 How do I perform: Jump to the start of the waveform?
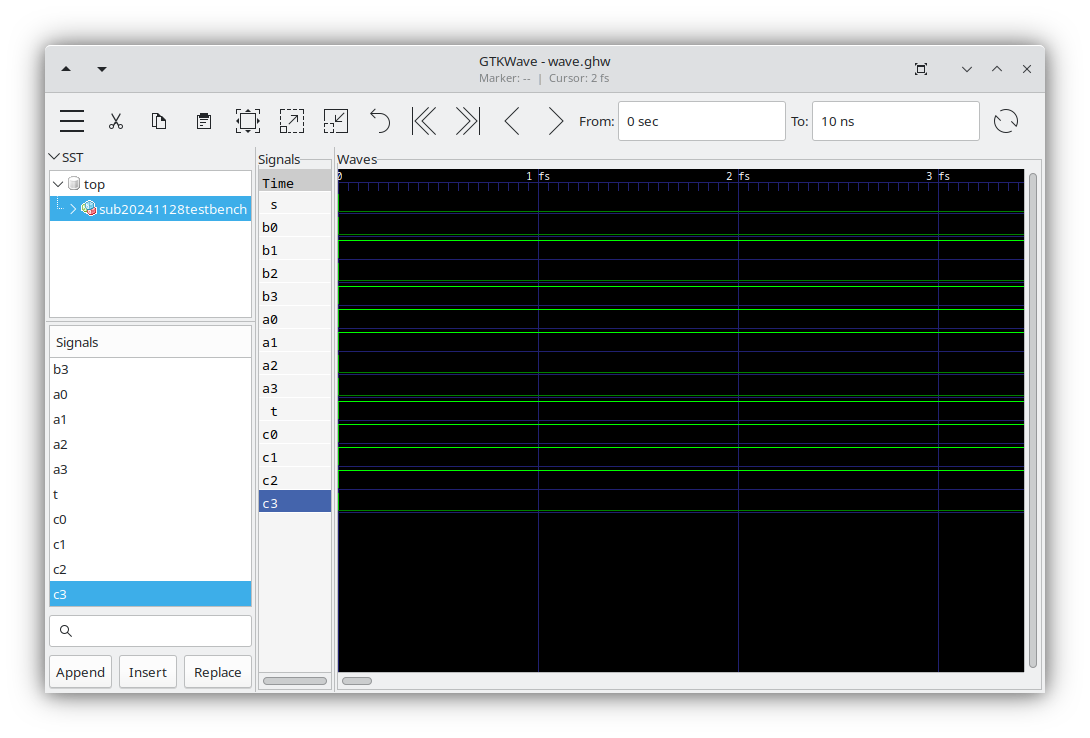point(423,120)
